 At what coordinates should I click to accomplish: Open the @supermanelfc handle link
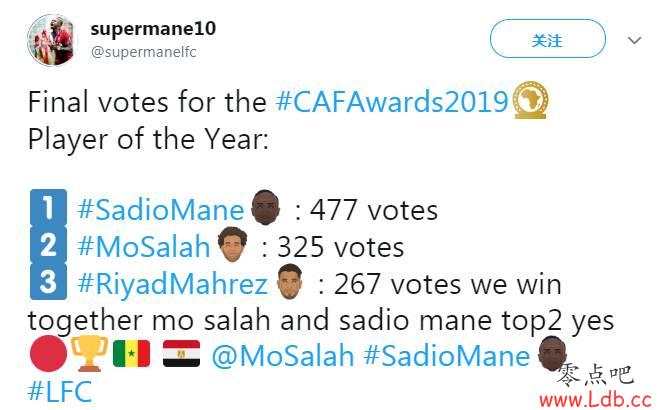coord(143,52)
